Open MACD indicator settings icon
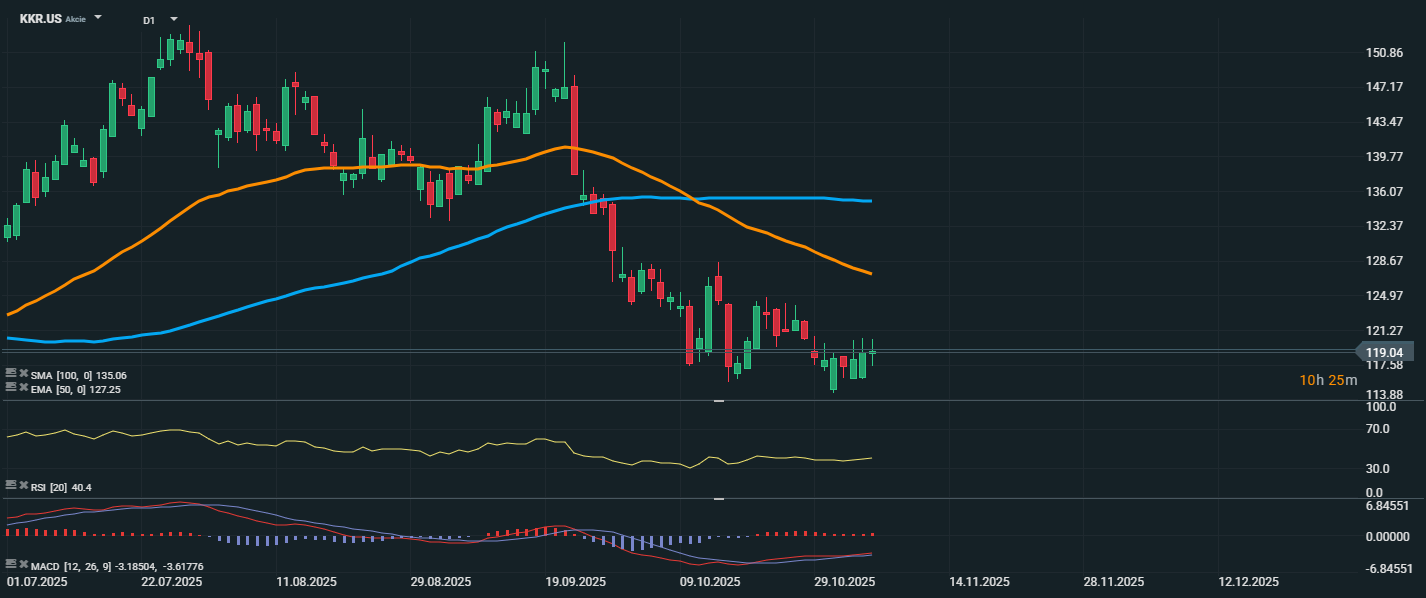The image size is (1426, 598). pyautogui.click(x=11, y=565)
